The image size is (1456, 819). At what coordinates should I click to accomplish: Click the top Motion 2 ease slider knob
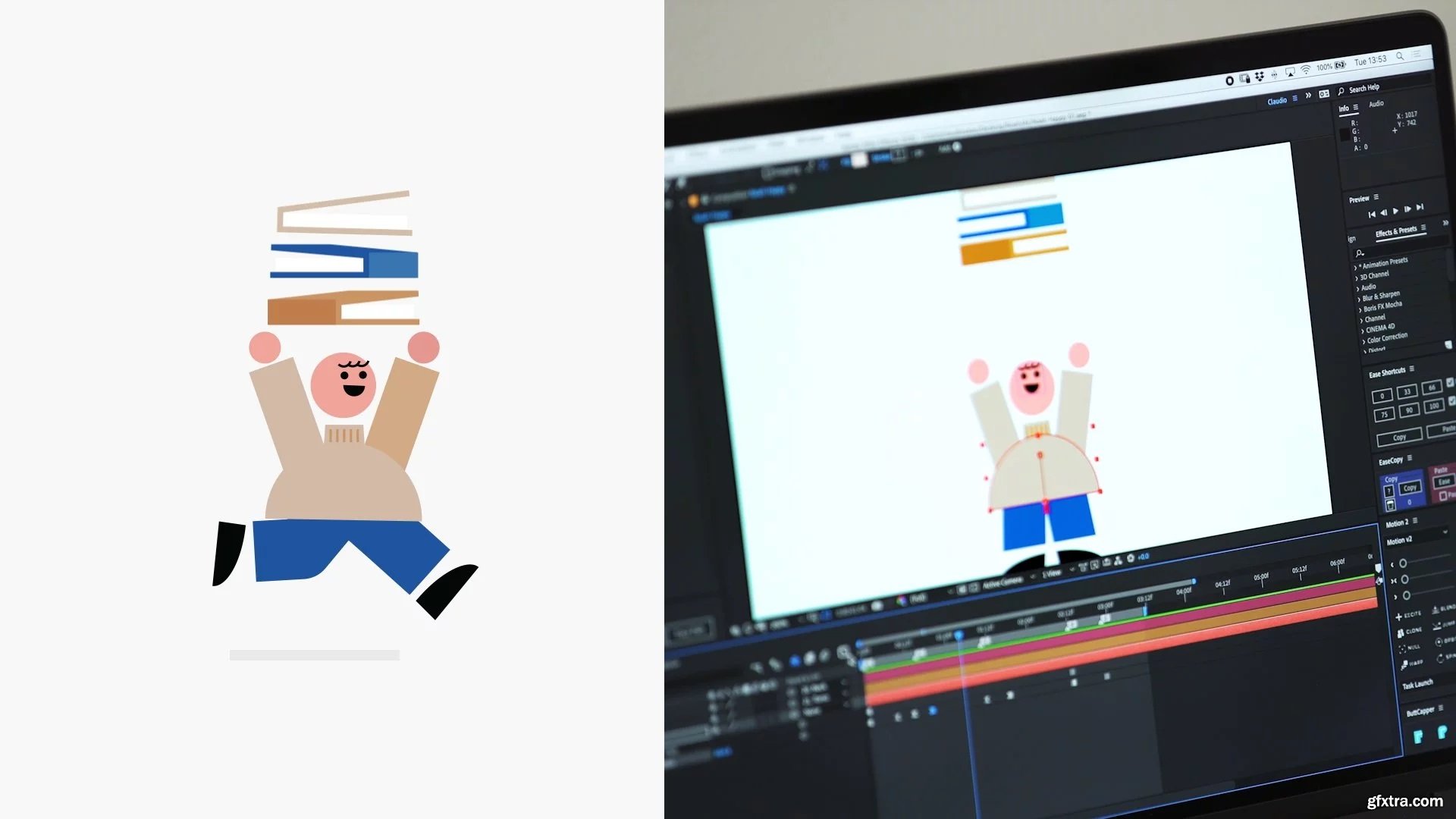[x=1403, y=563]
